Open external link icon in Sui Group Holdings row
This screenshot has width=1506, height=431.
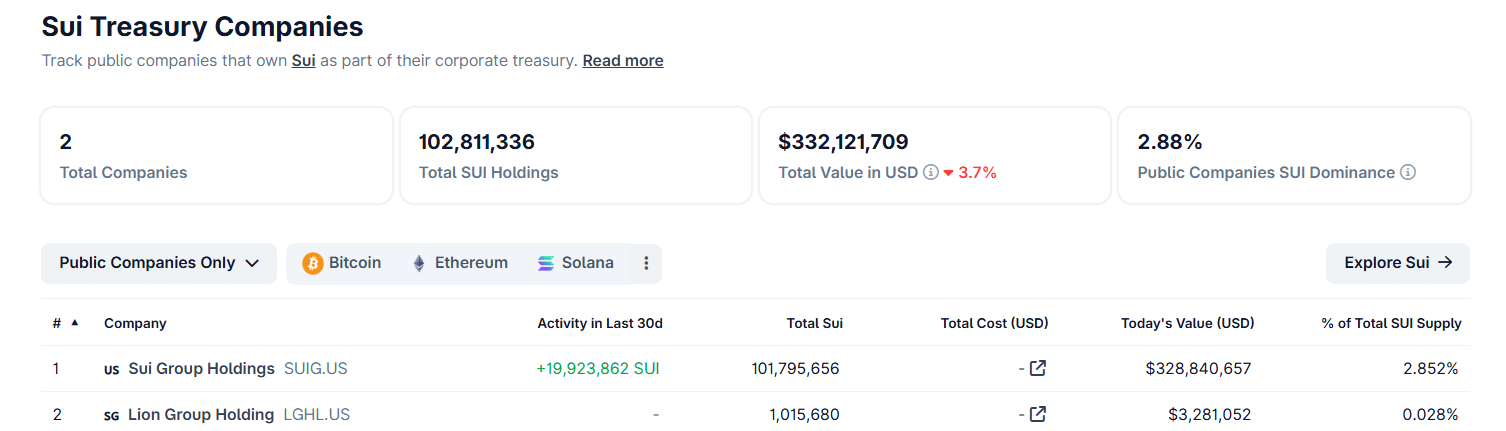1038,368
